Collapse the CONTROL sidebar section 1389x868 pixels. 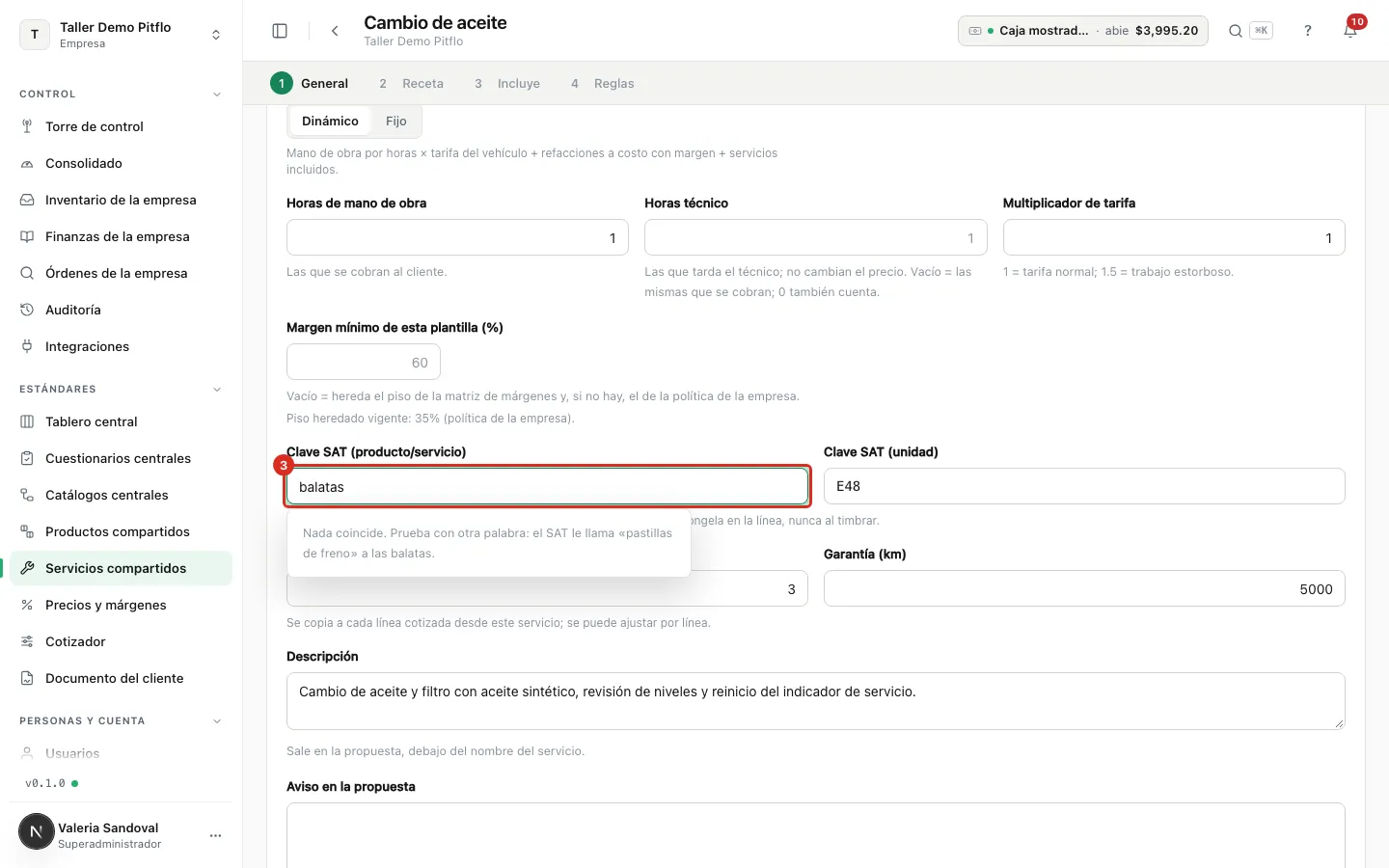(217, 95)
